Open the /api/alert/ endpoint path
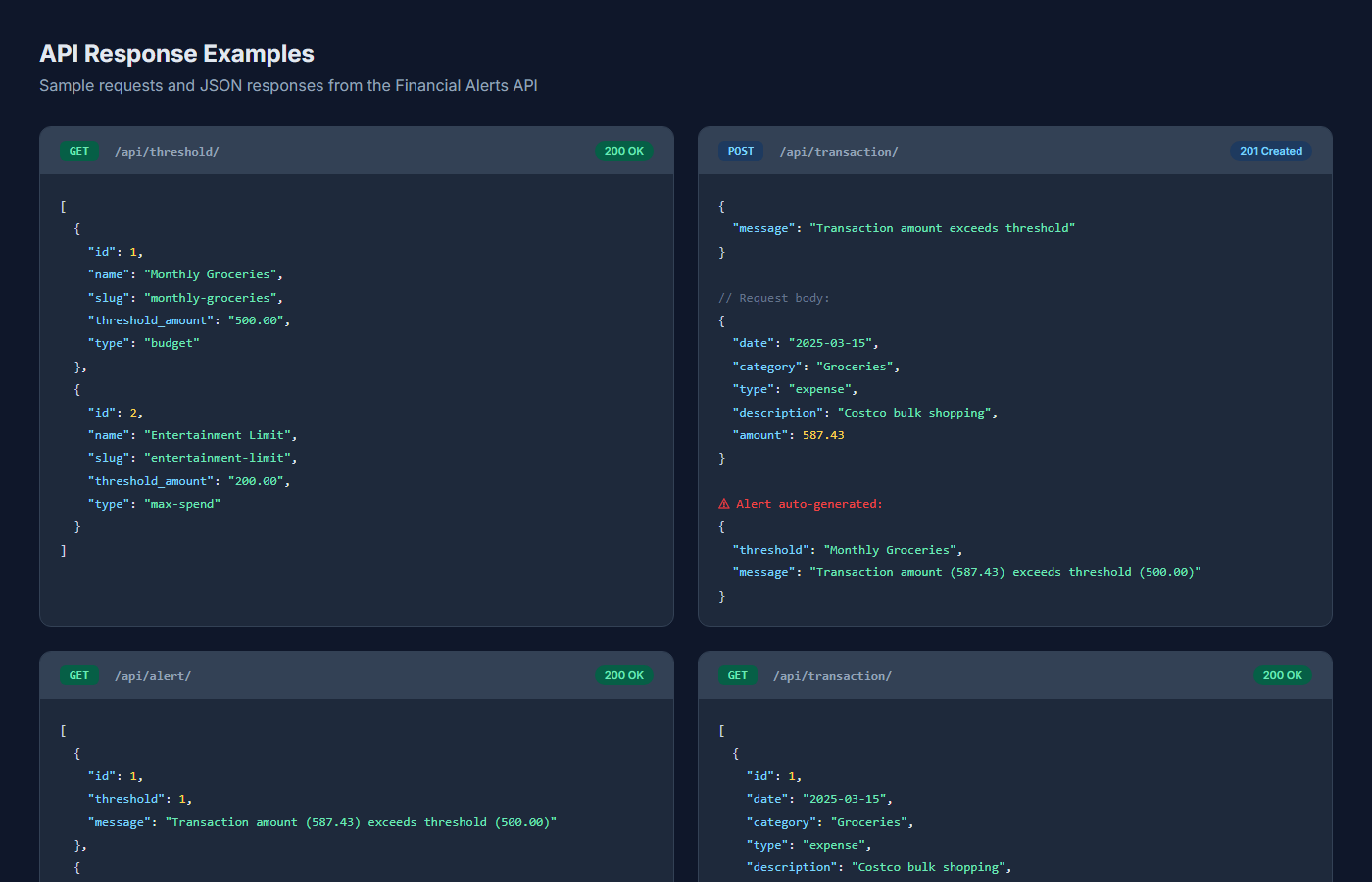 [153, 675]
